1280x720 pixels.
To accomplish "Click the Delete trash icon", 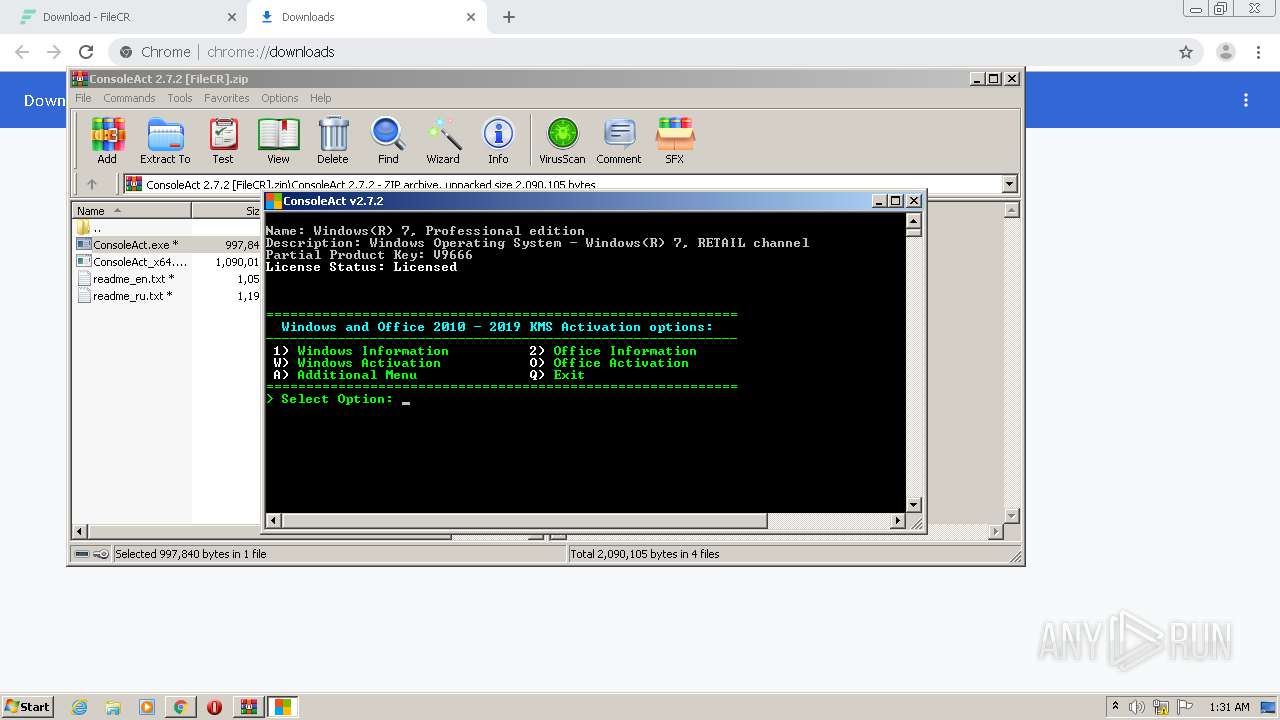I will [333, 140].
